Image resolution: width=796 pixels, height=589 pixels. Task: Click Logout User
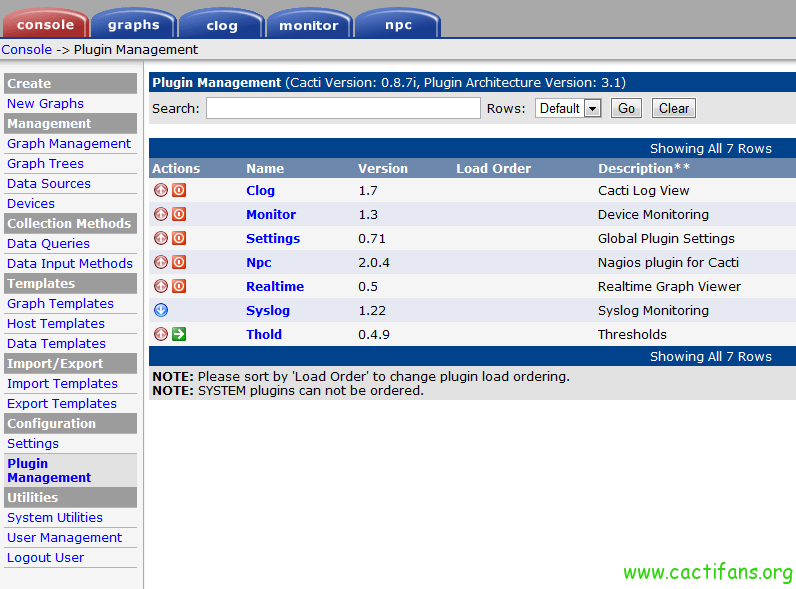45,558
